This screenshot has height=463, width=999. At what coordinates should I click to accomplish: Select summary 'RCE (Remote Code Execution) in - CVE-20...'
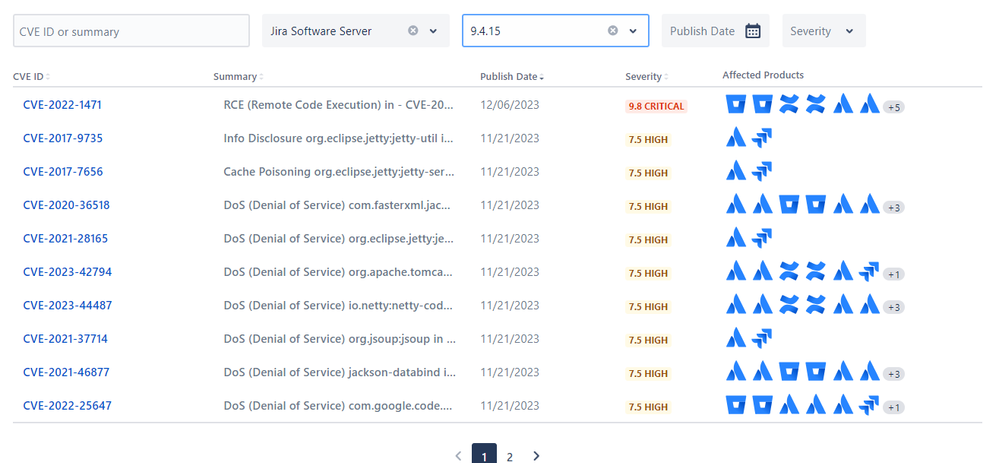340,105
